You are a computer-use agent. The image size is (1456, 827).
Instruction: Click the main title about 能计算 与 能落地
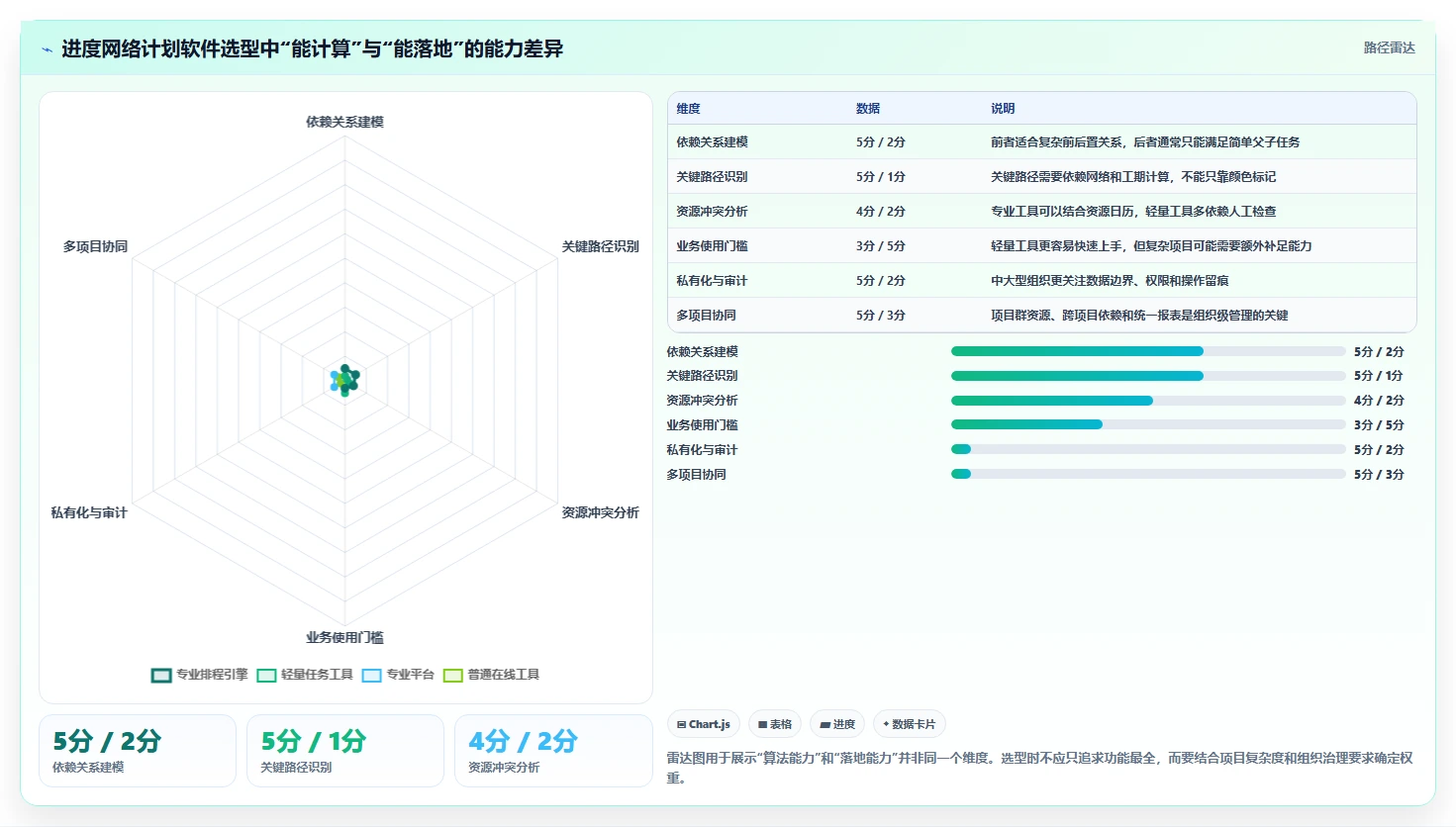tap(312, 48)
